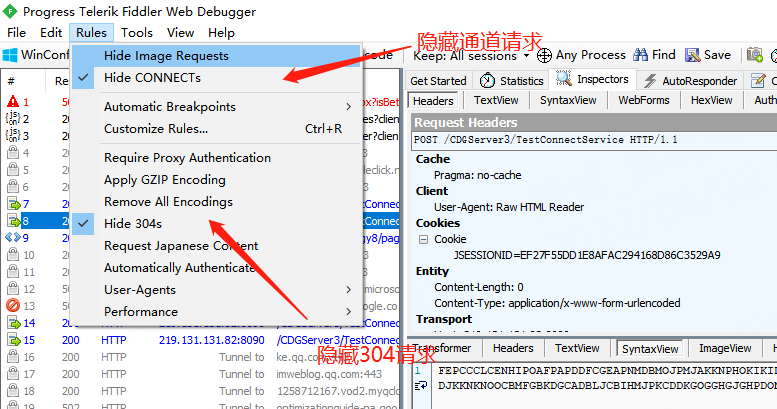
Task: Click the Fiddler application logo icon
Action: 10,11
